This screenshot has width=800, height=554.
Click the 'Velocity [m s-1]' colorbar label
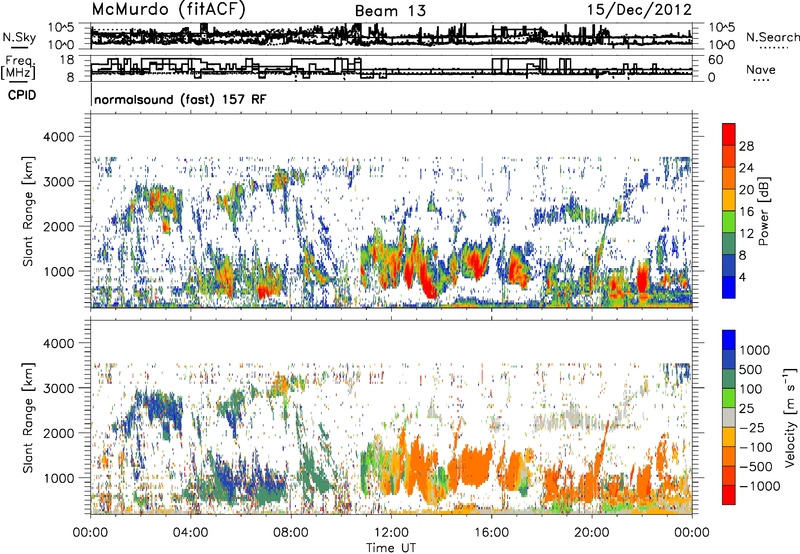click(790, 417)
